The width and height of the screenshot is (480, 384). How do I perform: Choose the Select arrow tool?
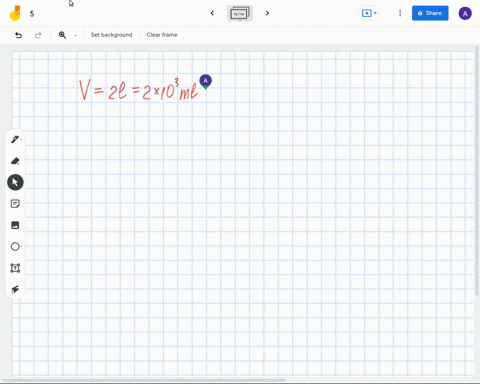[15, 182]
